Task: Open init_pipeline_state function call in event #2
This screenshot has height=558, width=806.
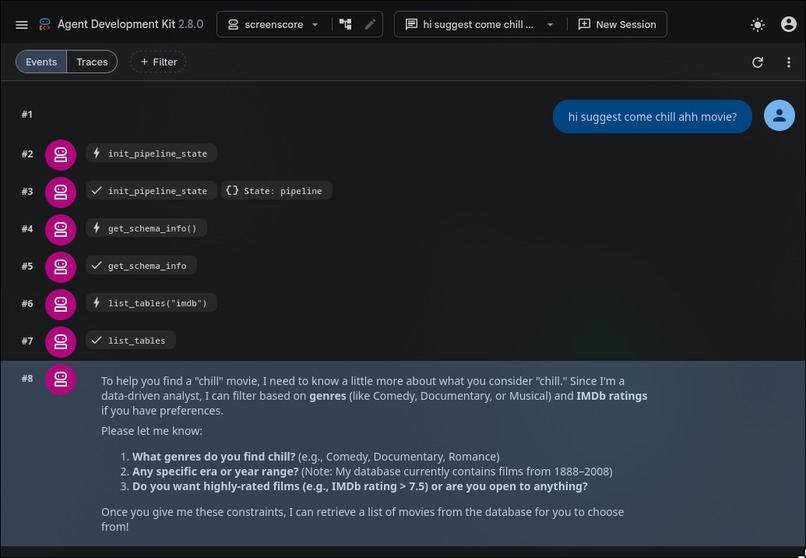Action: coord(151,153)
